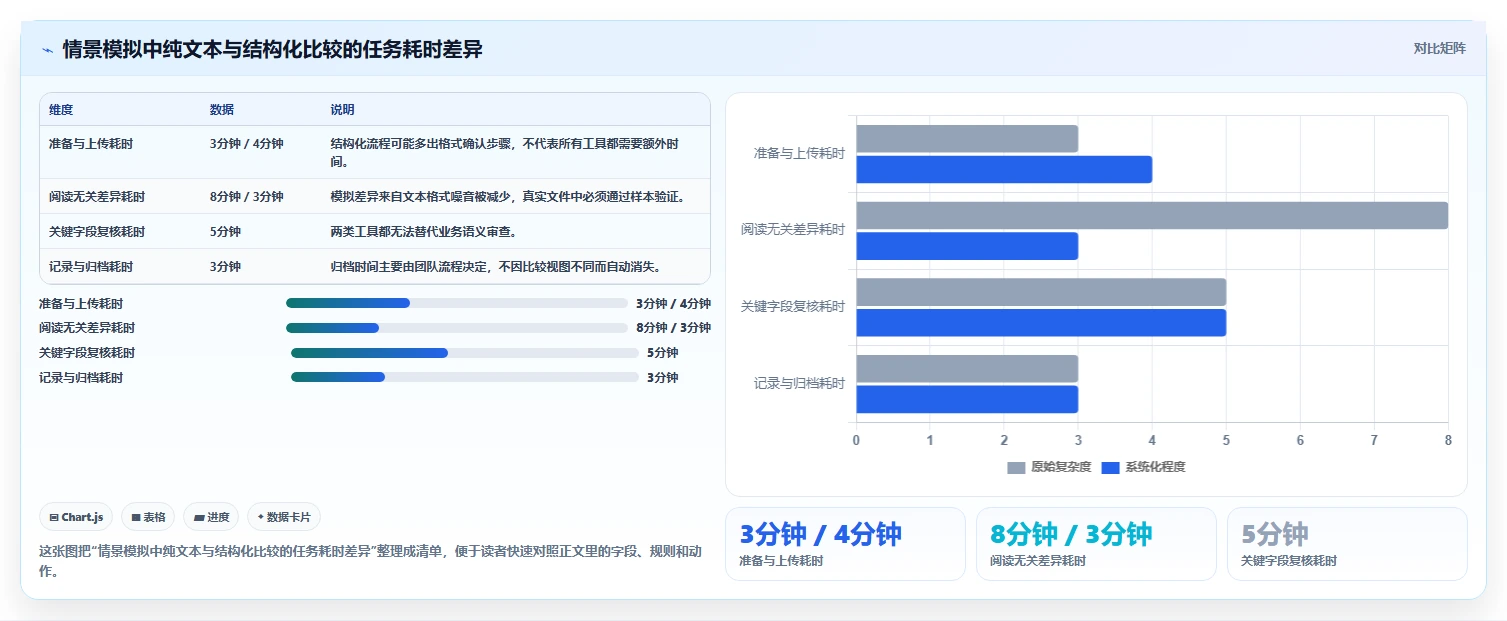Select the 数据卡片 chip
This screenshot has height=621, width=1507.
pos(284,517)
